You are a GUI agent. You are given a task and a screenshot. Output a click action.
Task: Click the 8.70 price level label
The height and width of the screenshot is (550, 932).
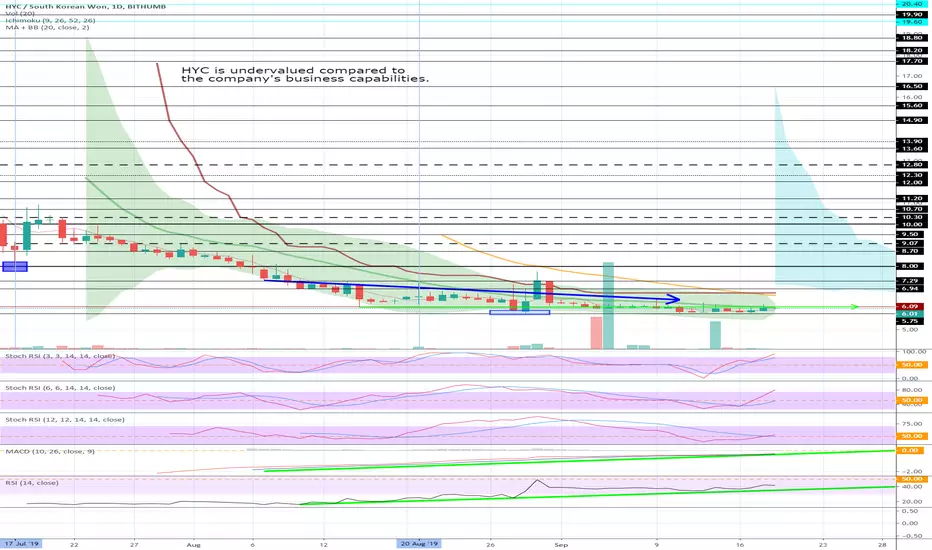(x=912, y=252)
